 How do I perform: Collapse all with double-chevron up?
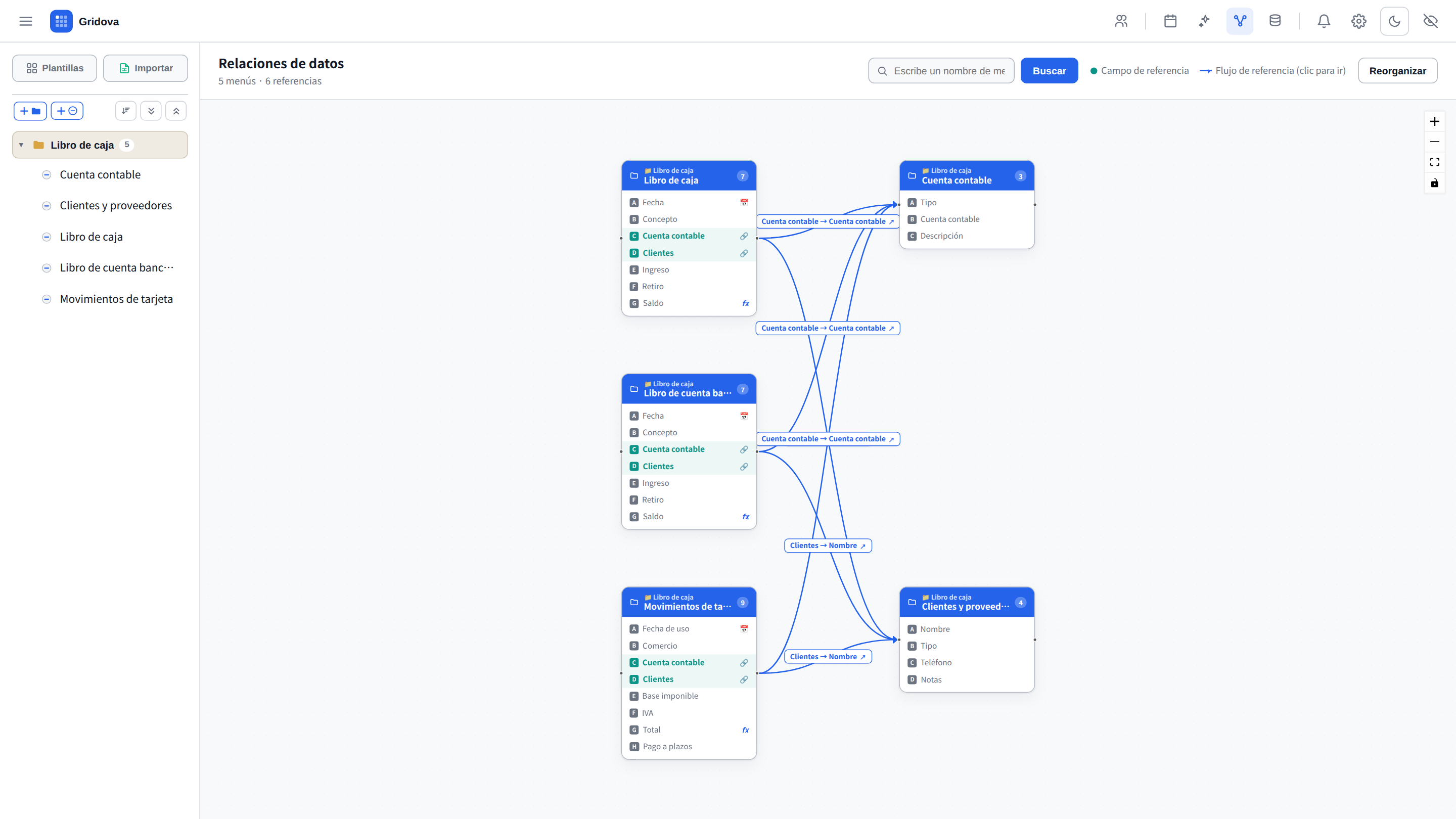tap(176, 111)
